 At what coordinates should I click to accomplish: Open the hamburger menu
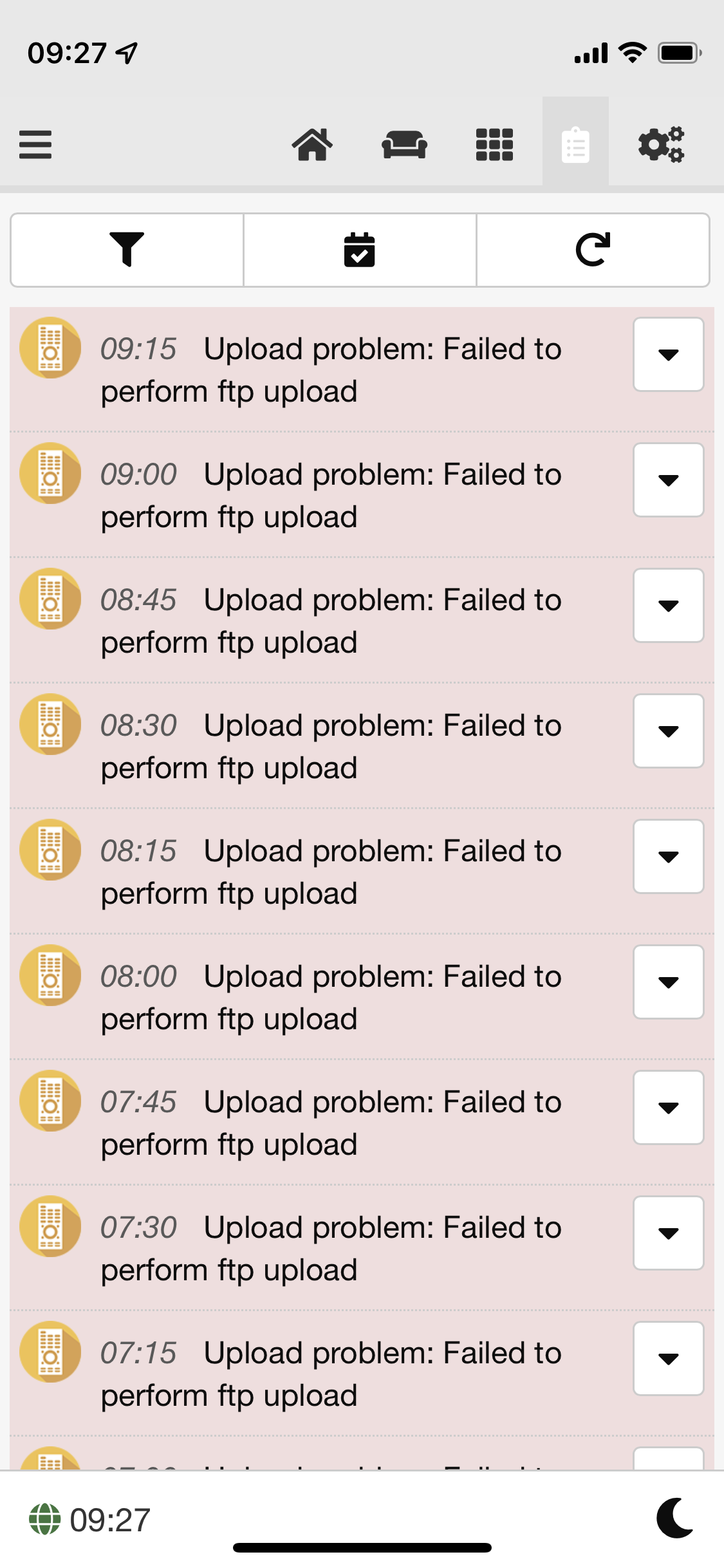pyautogui.click(x=35, y=144)
